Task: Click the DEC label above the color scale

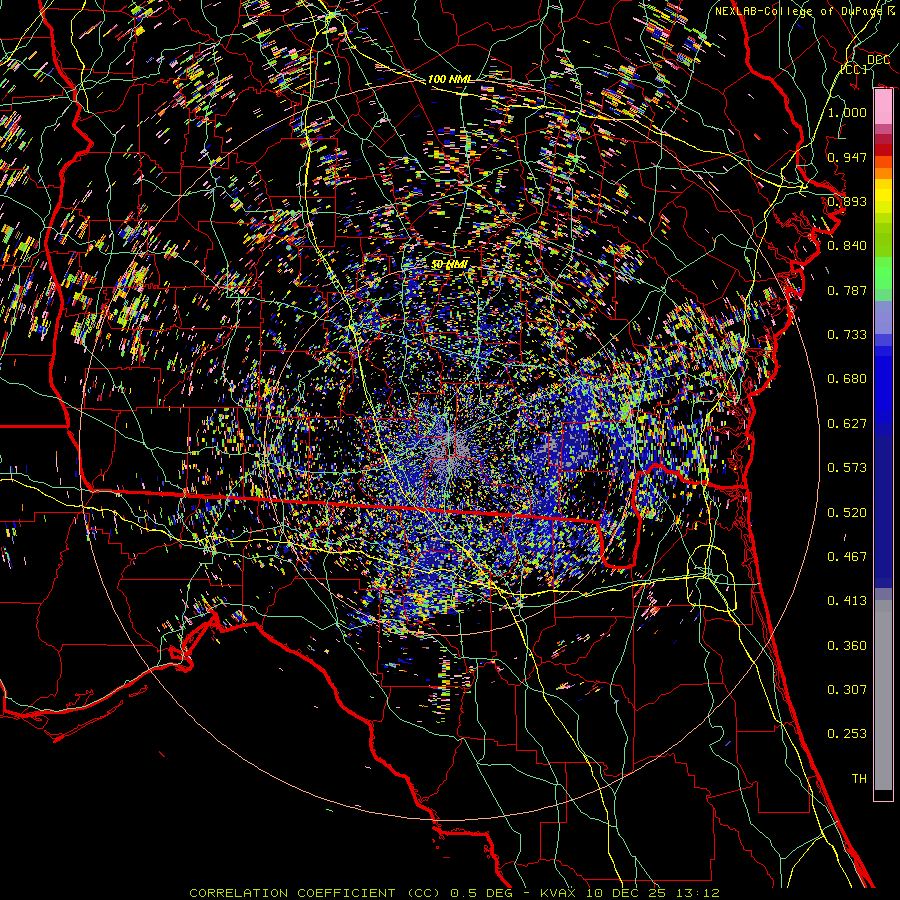Action: pos(878,59)
